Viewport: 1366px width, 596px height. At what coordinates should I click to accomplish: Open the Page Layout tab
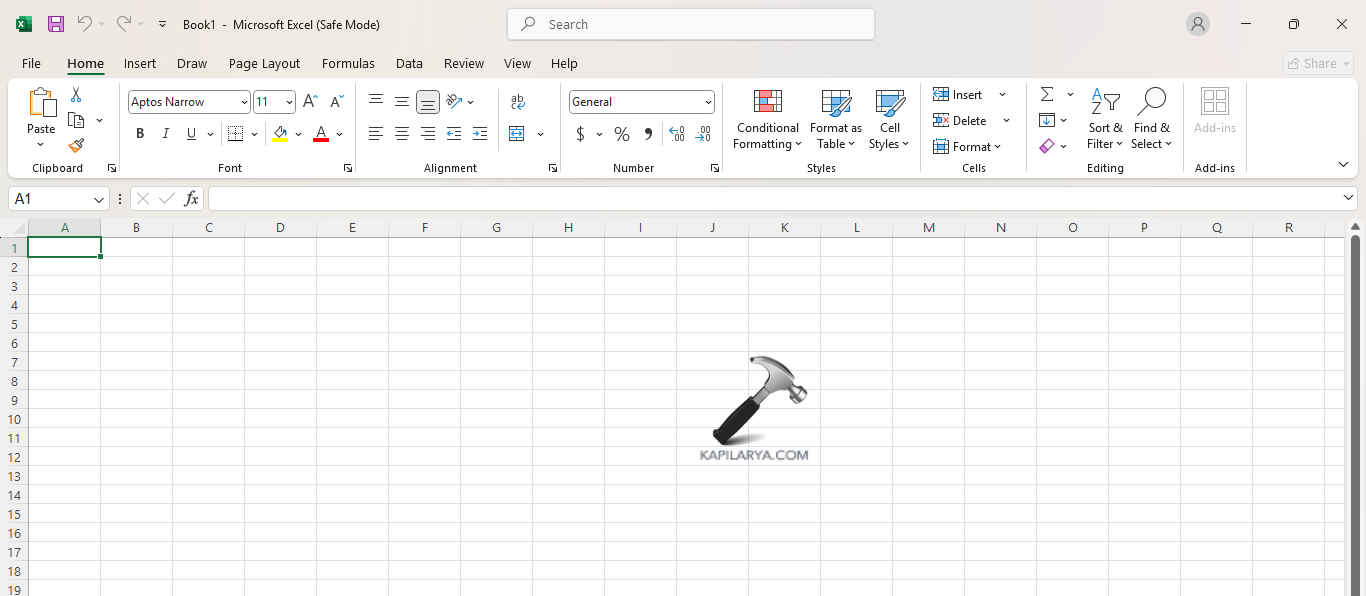264,63
